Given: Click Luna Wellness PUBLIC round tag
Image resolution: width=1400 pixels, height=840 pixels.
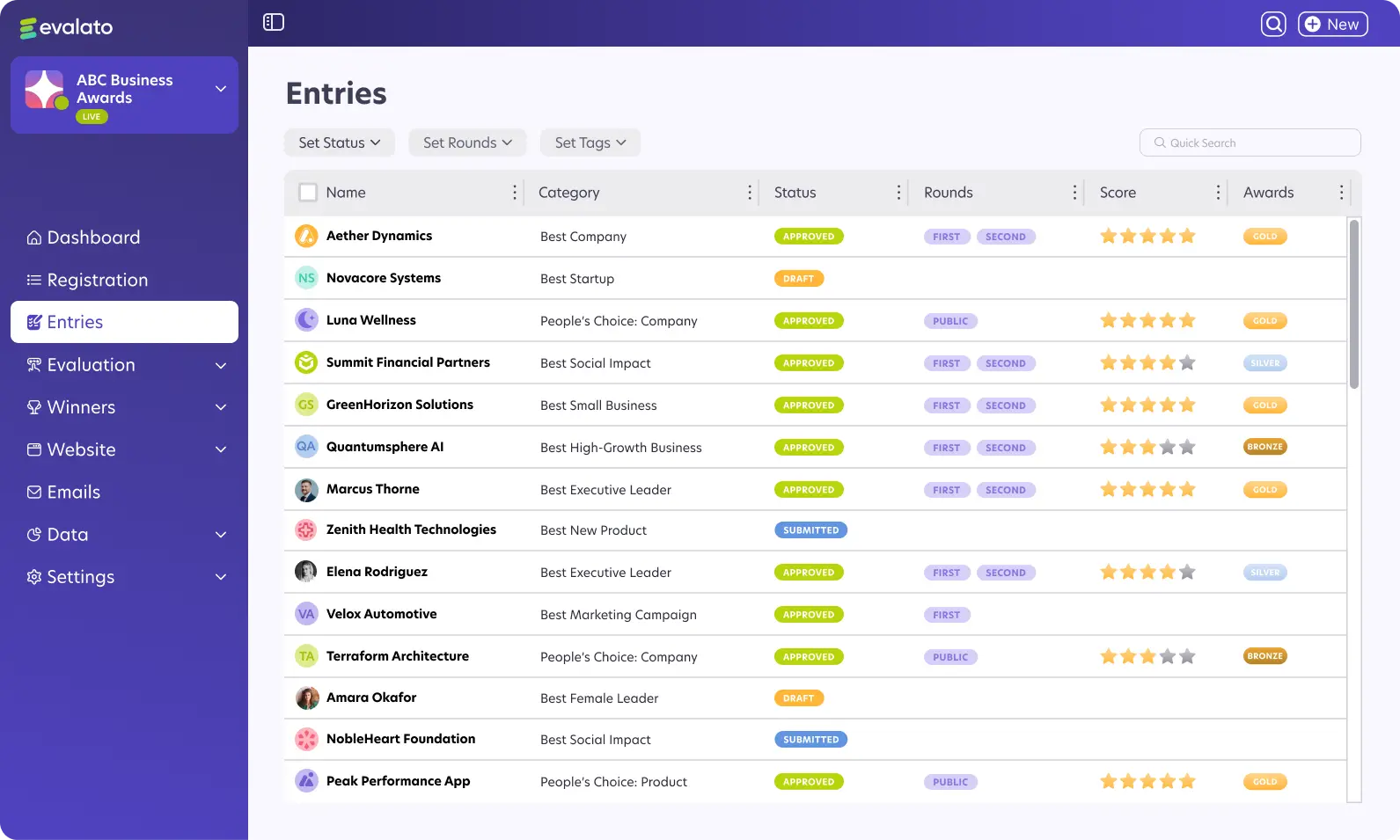Looking at the screenshot, I should 950,321.
